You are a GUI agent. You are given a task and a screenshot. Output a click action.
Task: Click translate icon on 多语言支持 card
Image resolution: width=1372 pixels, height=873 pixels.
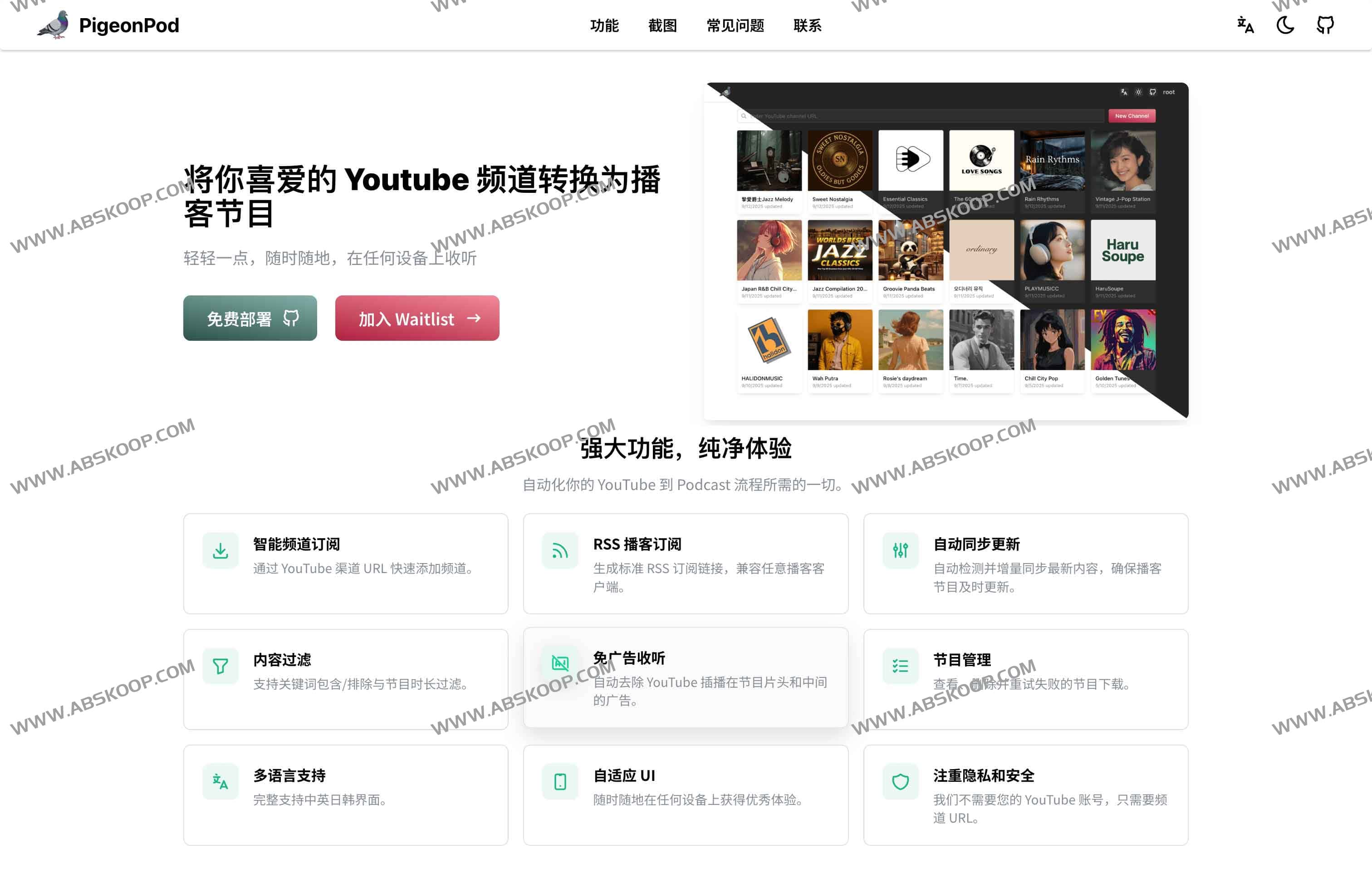coord(220,782)
